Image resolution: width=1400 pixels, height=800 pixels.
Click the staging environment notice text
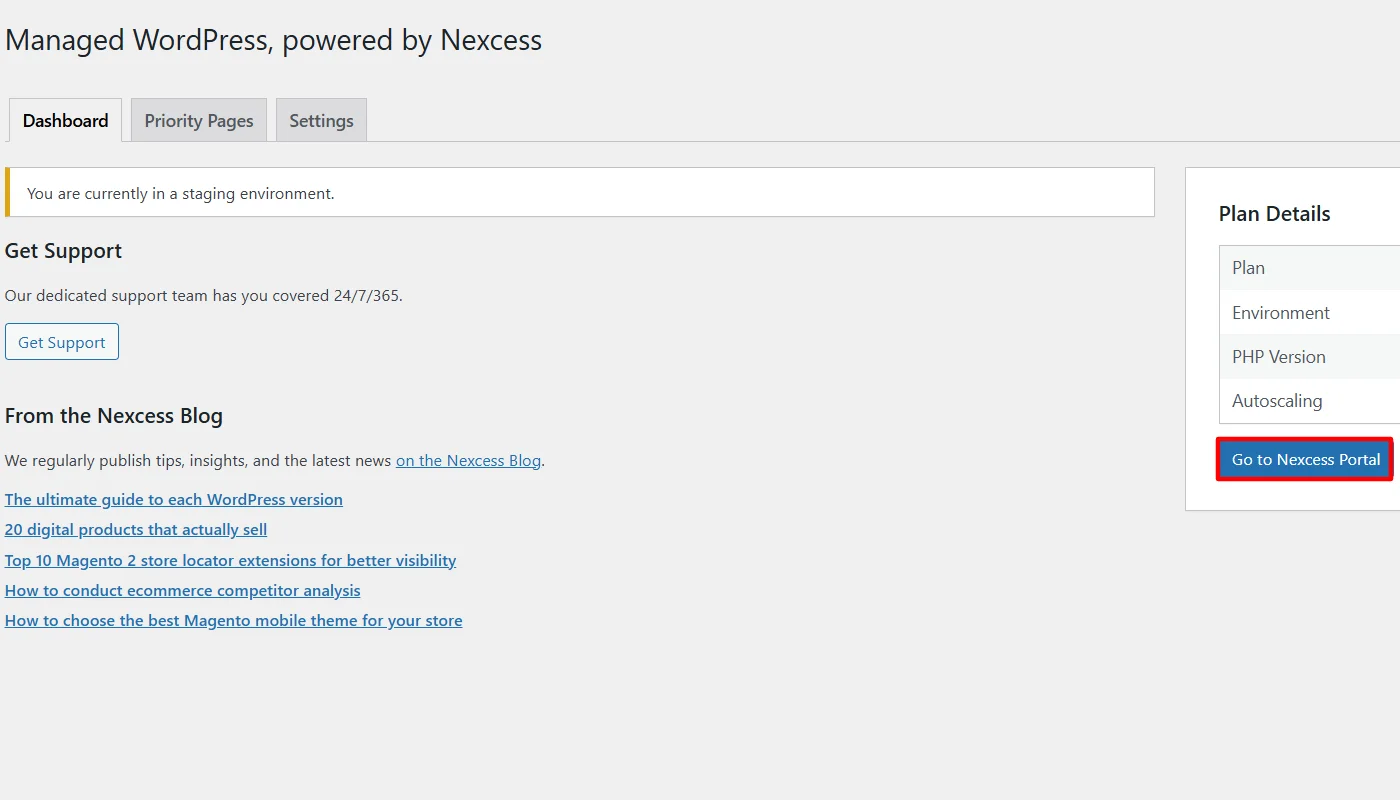tap(181, 193)
